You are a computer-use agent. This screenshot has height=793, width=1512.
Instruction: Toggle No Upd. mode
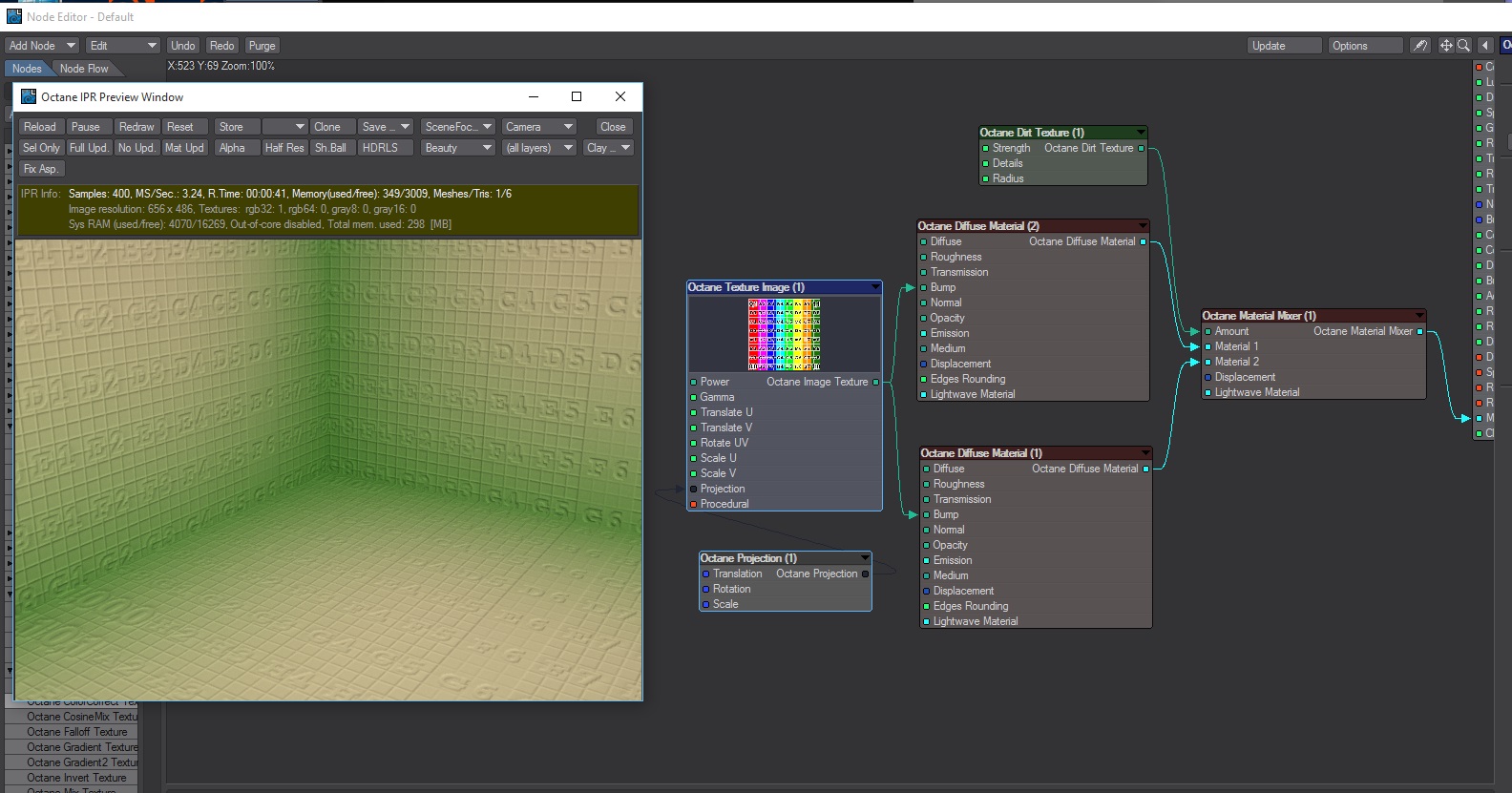(136, 148)
